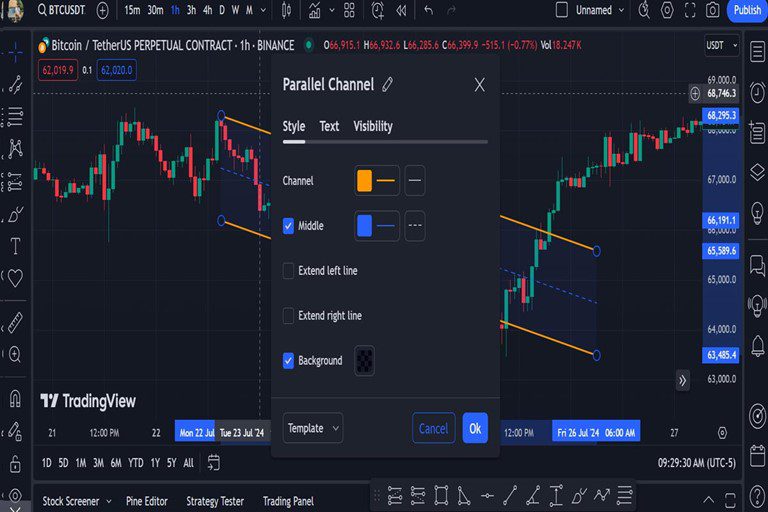This screenshot has width=768, height=512.
Task: Open the Middle line style dropdown
Action: pyautogui.click(x=415, y=225)
